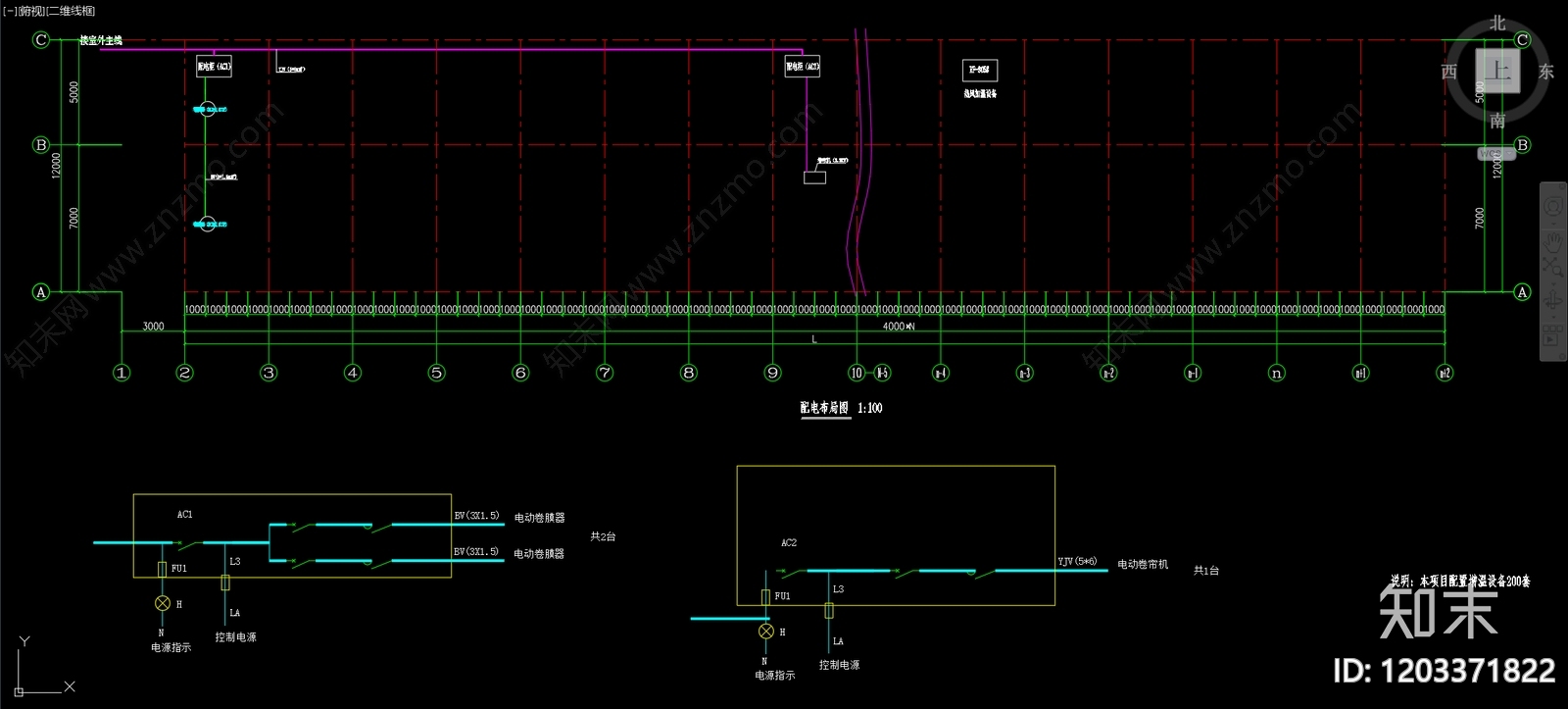Select the drawing title 配电布局图
The width and height of the screenshot is (1568, 709).
pyautogui.click(x=824, y=408)
